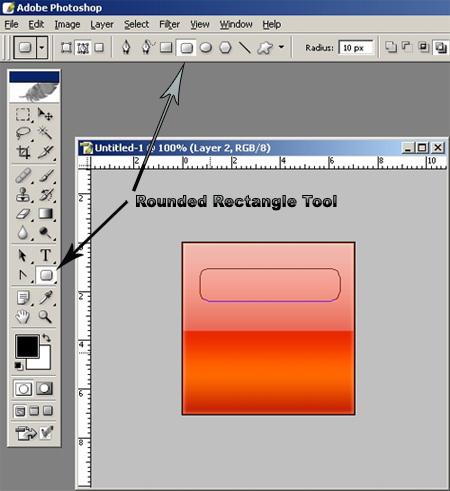Image resolution: width=450 pixels, height=491 pixels.
Task: Switch to Standard Mode editing
Action: (x=23, y=388)
